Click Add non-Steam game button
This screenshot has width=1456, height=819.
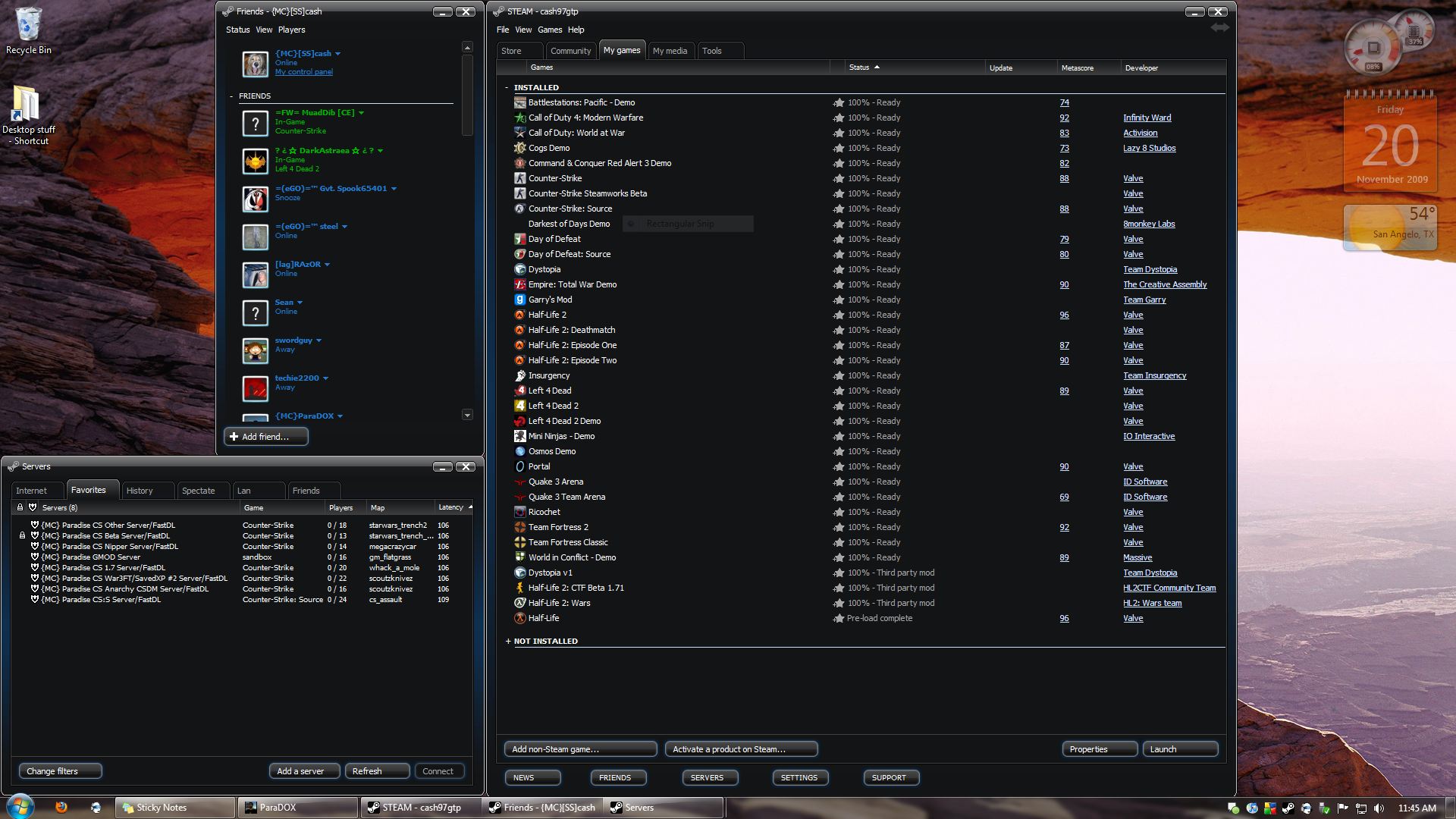click(580, 749)
